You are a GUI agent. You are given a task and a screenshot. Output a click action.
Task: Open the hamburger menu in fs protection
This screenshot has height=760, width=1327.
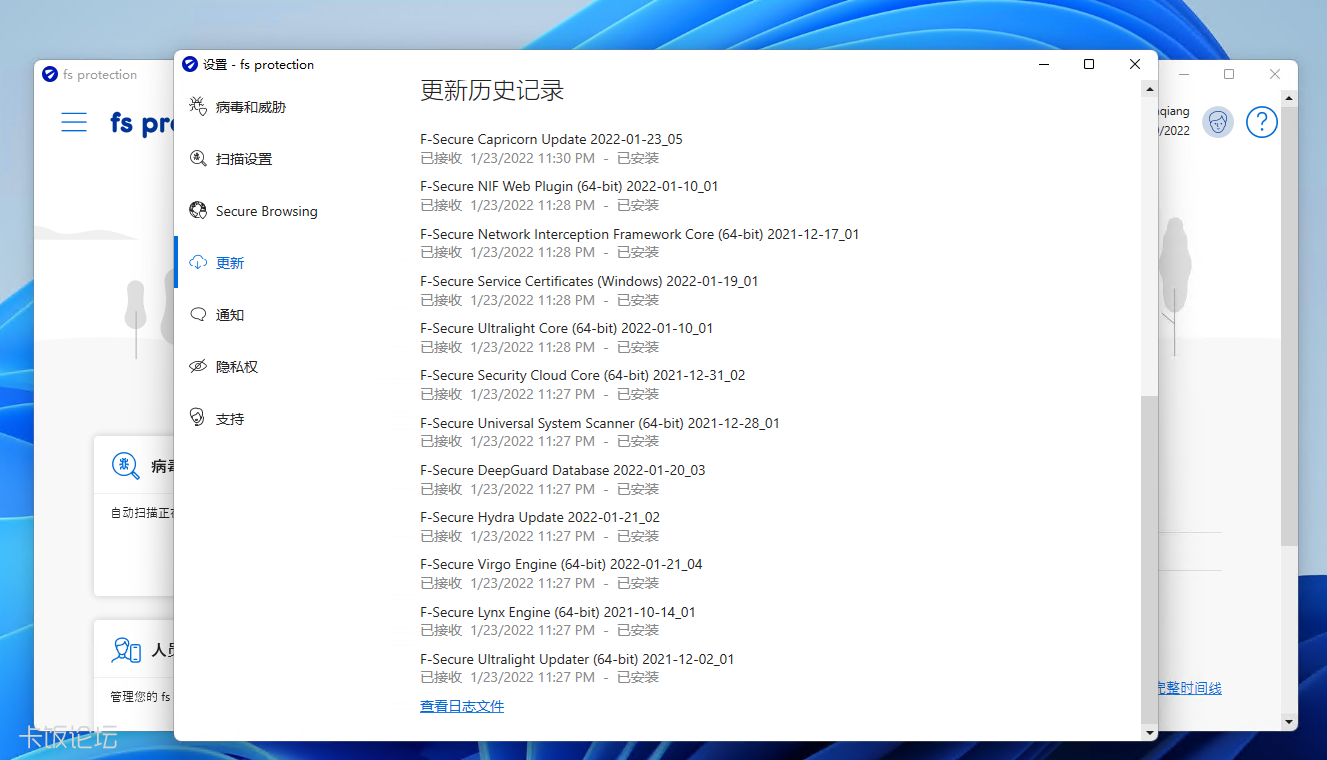[x=73, y=121]
